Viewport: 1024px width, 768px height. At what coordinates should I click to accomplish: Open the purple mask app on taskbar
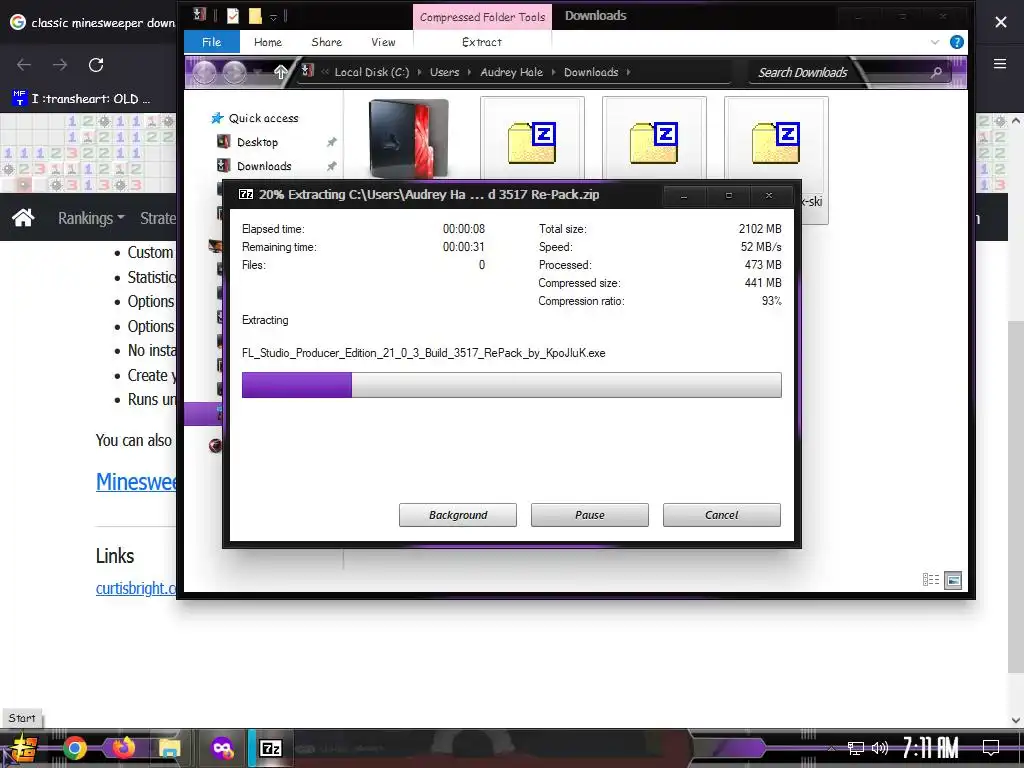tap(223, 748)
